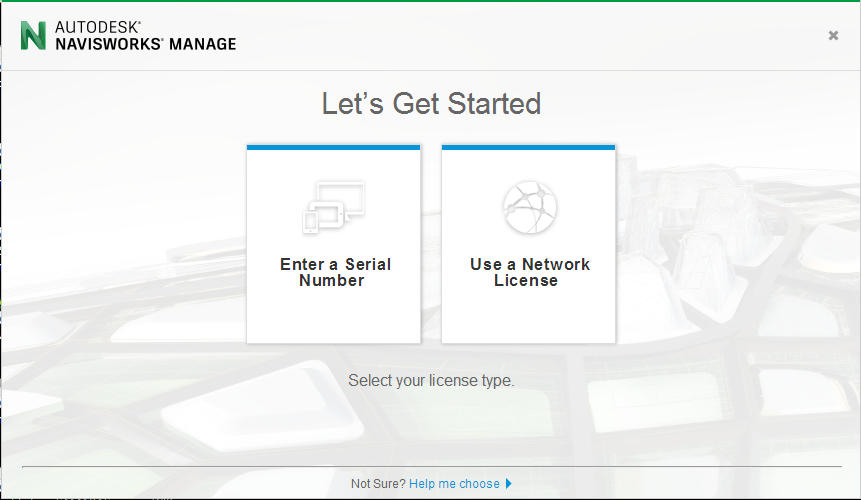Click the Autodesk Navisworks Manage title text
861x500 pixels.
tap(145, 35)
